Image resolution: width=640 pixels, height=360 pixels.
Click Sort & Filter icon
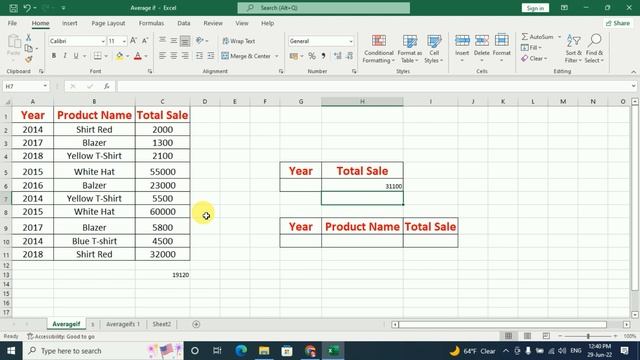(x=573, y=41)
